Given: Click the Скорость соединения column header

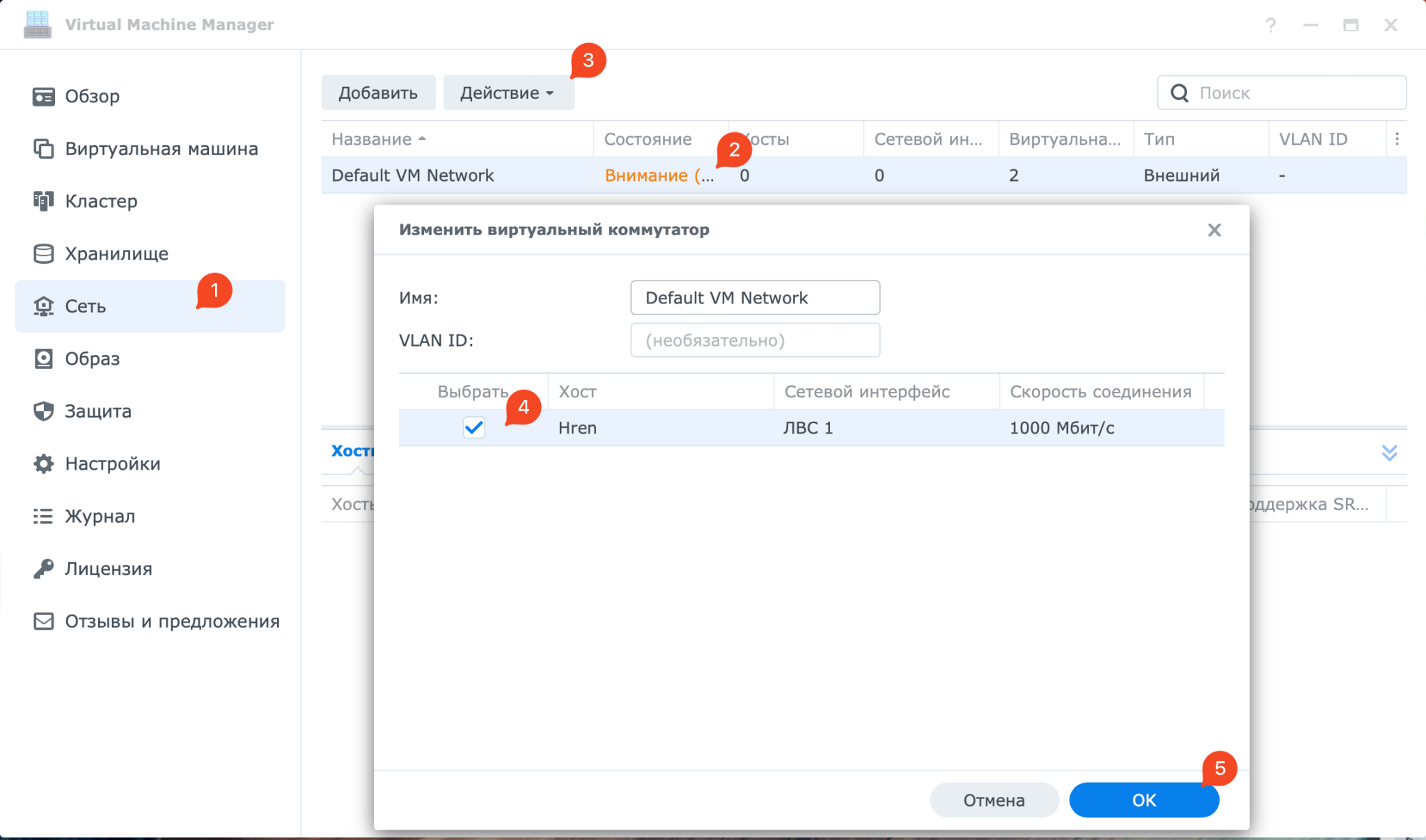Looking at the screenshot, I should [1101, 392].
